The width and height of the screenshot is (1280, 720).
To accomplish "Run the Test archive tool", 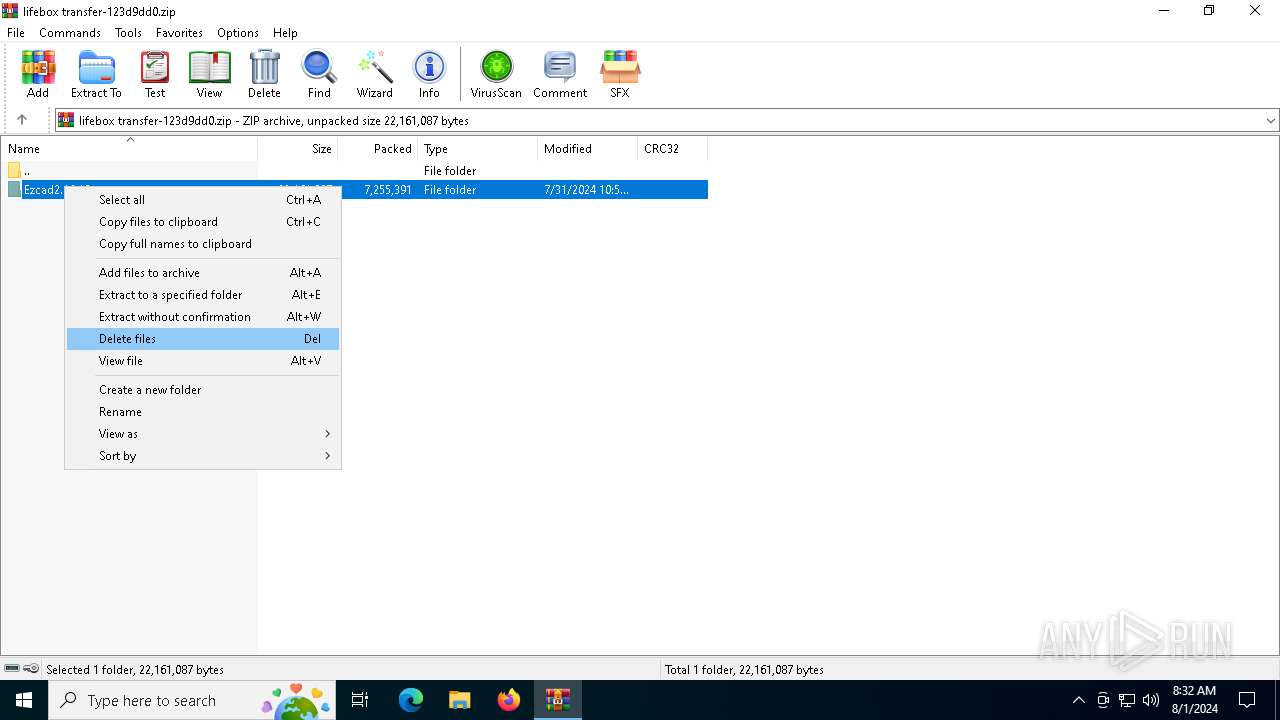I will [x=155, y=74].
